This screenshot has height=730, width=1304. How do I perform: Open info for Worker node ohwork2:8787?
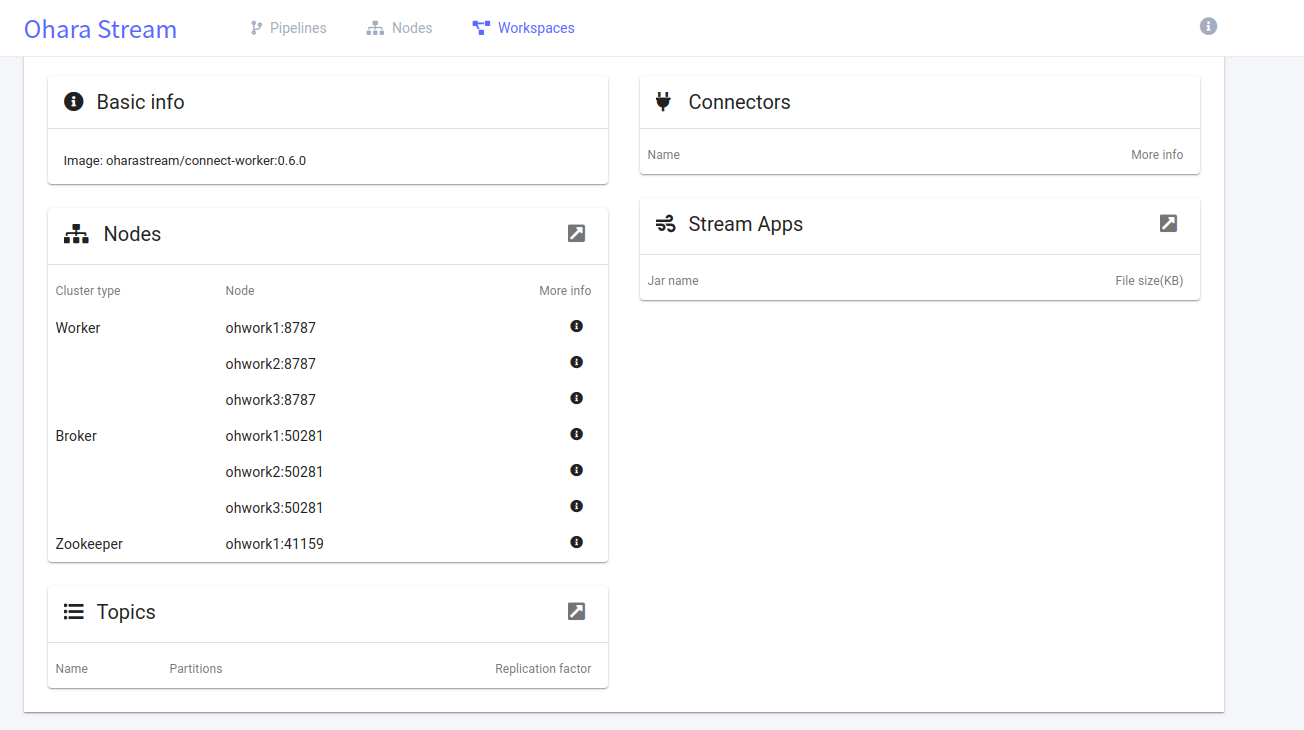576,362
